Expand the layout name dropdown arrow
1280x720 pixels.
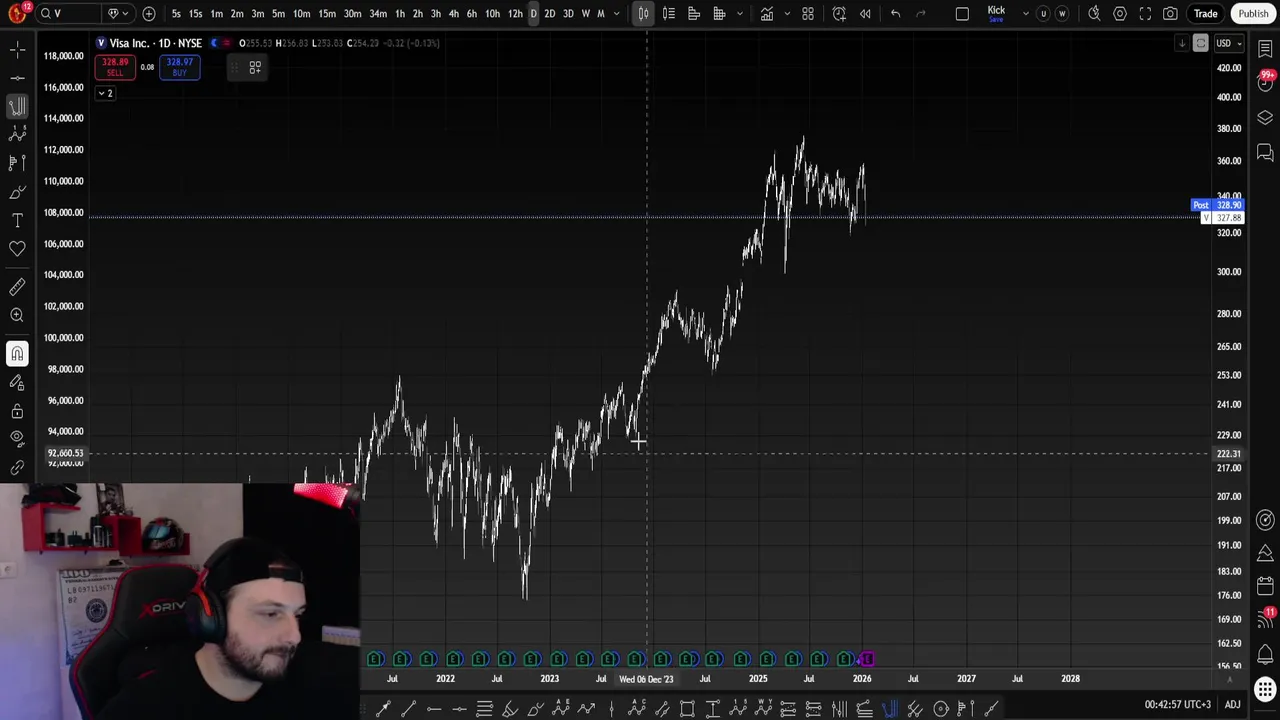click(1025, 13)
